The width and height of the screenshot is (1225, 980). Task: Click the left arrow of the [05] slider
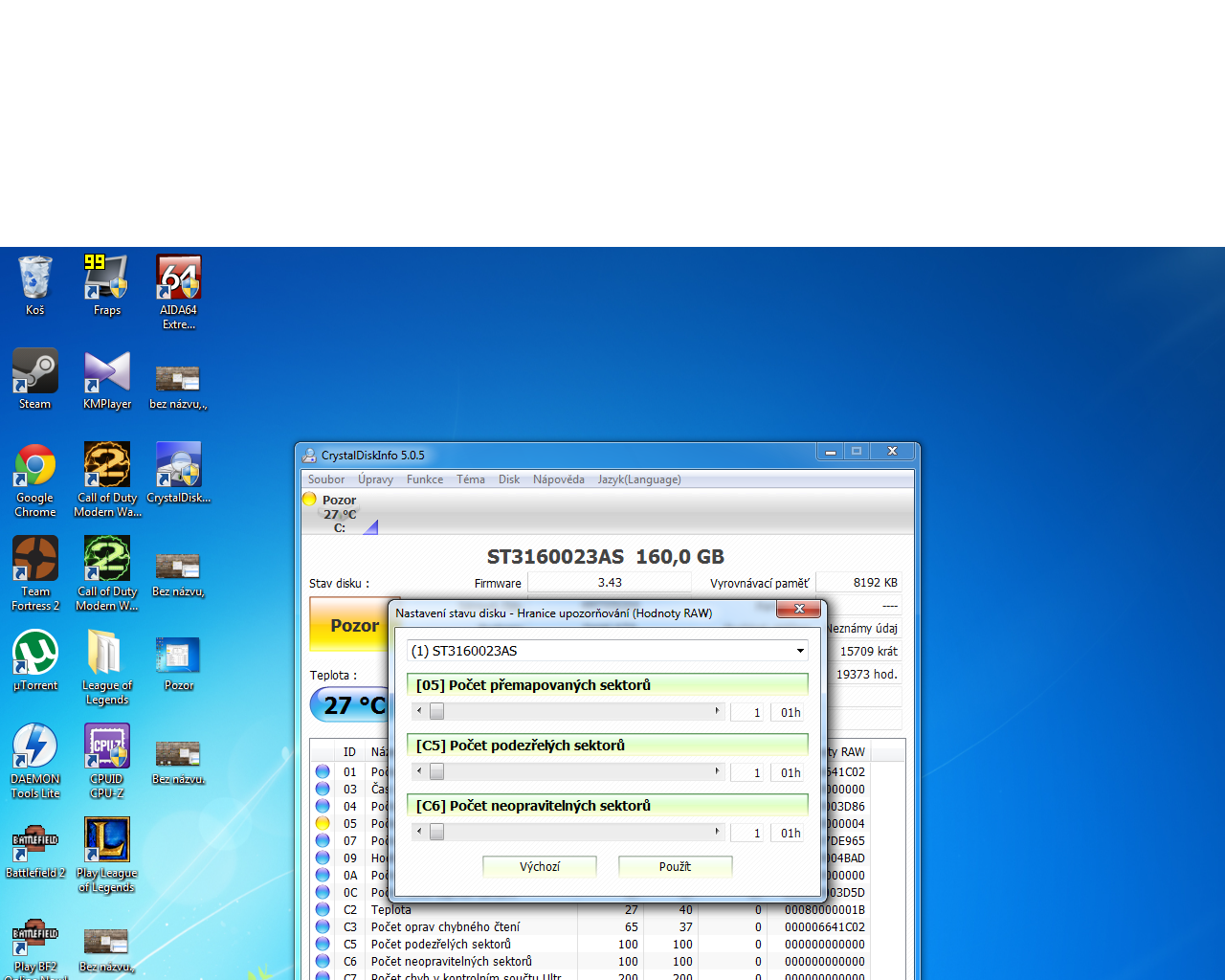pyautogui.click(x=418, y=711)
